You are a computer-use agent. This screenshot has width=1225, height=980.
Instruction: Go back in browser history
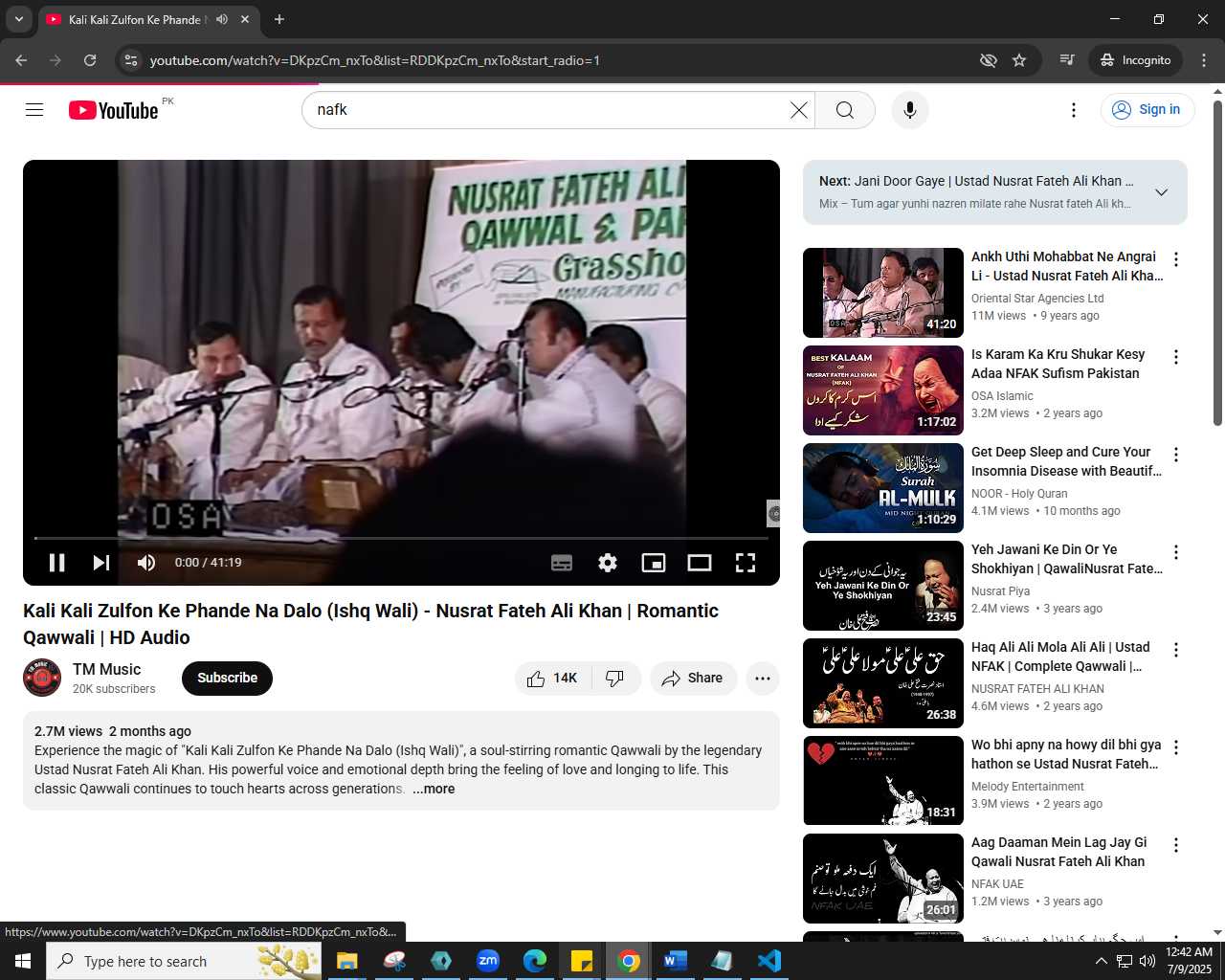pos(21,60)
